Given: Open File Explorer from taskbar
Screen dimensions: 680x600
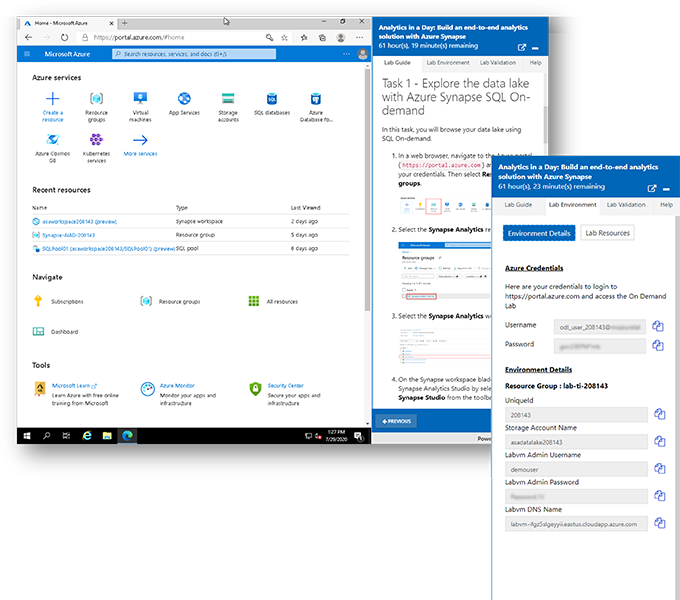Looking at the screenshot, I should (x=107, y=436).
